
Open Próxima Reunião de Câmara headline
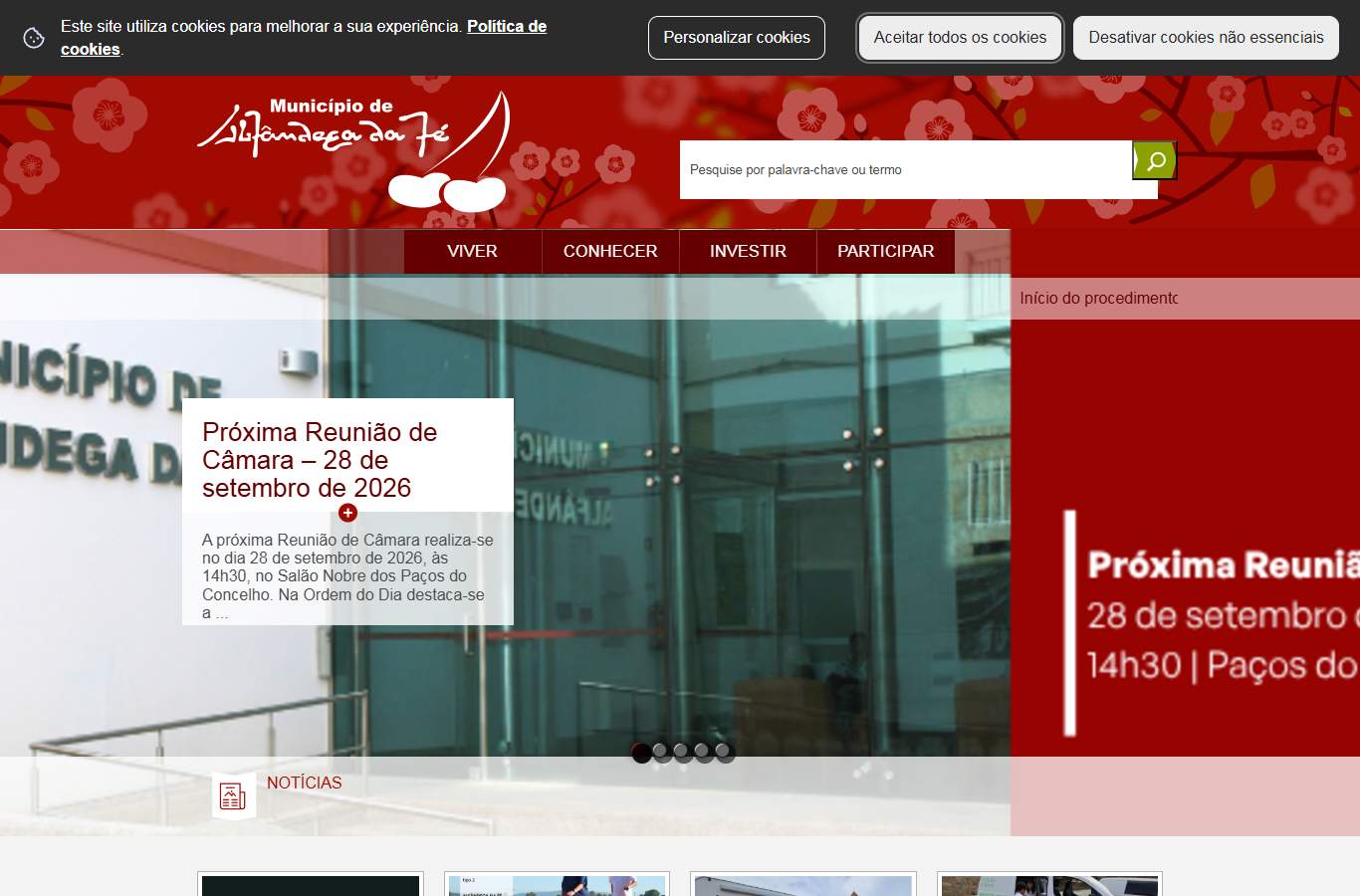320,460
